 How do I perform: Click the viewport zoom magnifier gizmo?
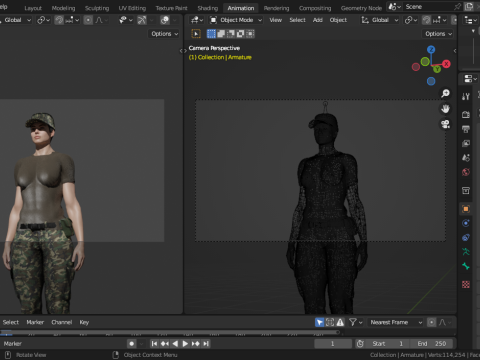[445, 93]
